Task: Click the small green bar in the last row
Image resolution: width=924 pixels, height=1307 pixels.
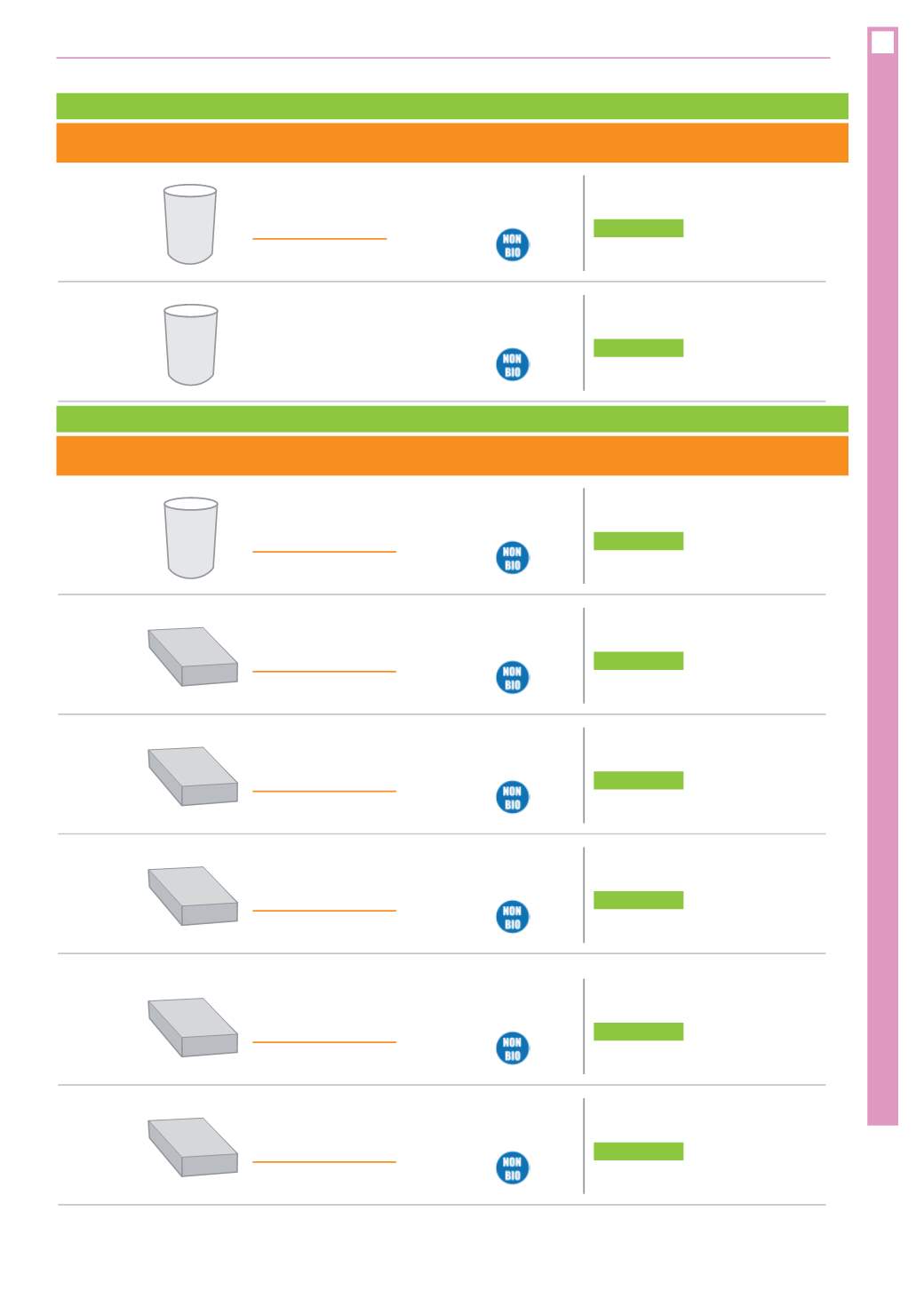Action: point(639,1152)
